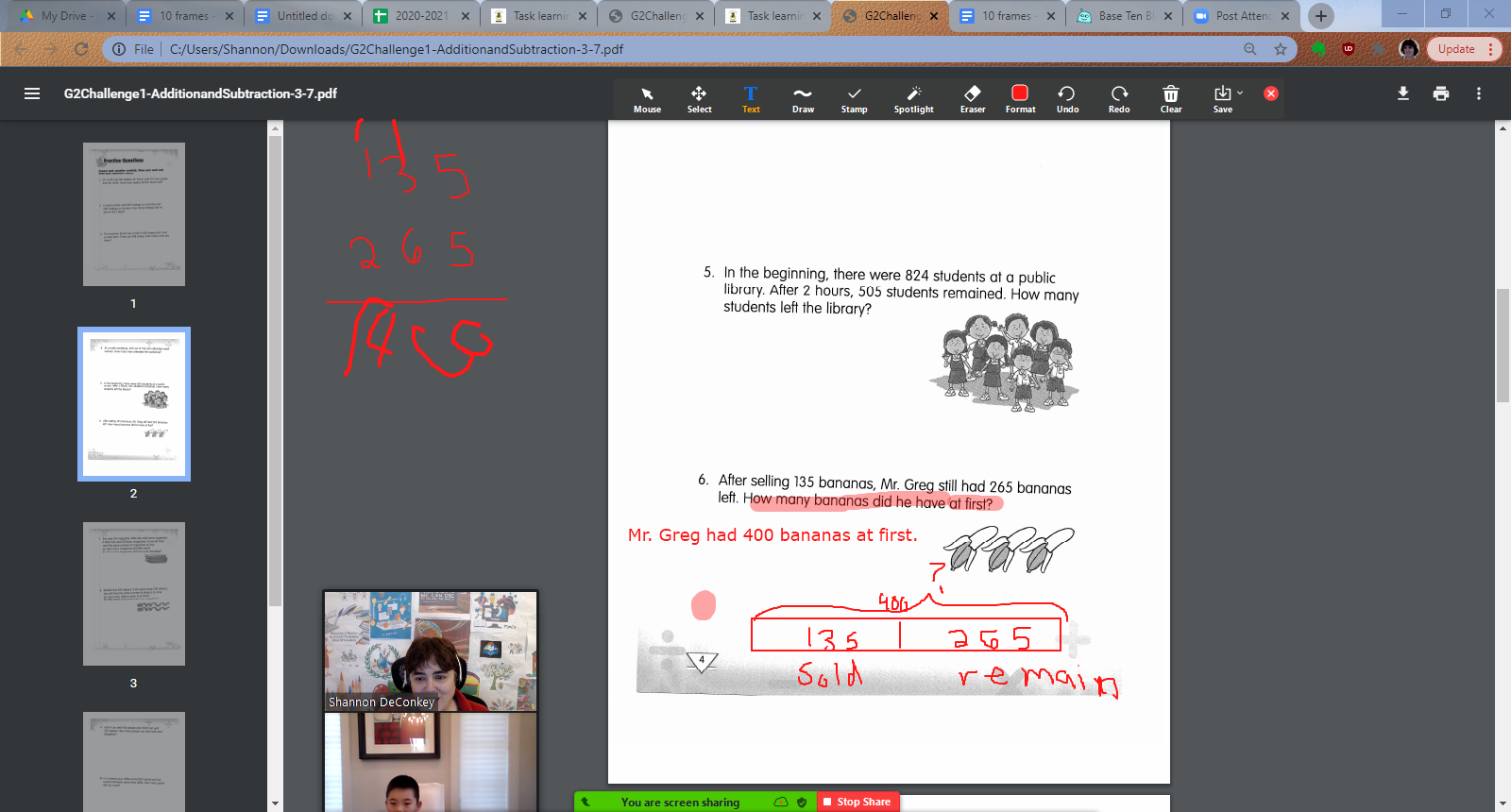Click the Shannon DeConkey video tile

[431, 651]
